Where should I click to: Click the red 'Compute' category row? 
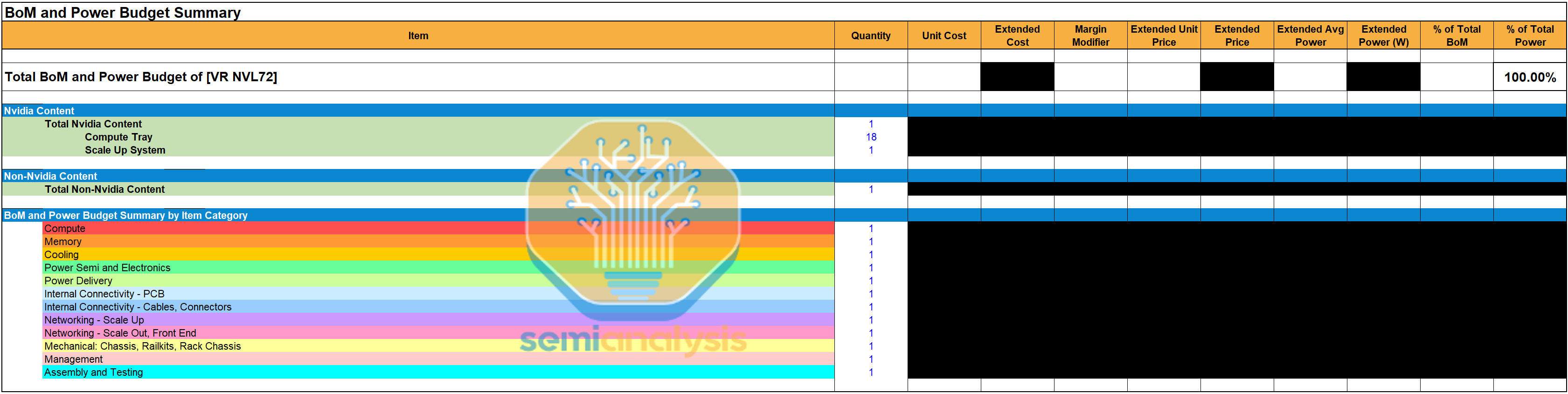click(x=438, y=228)
